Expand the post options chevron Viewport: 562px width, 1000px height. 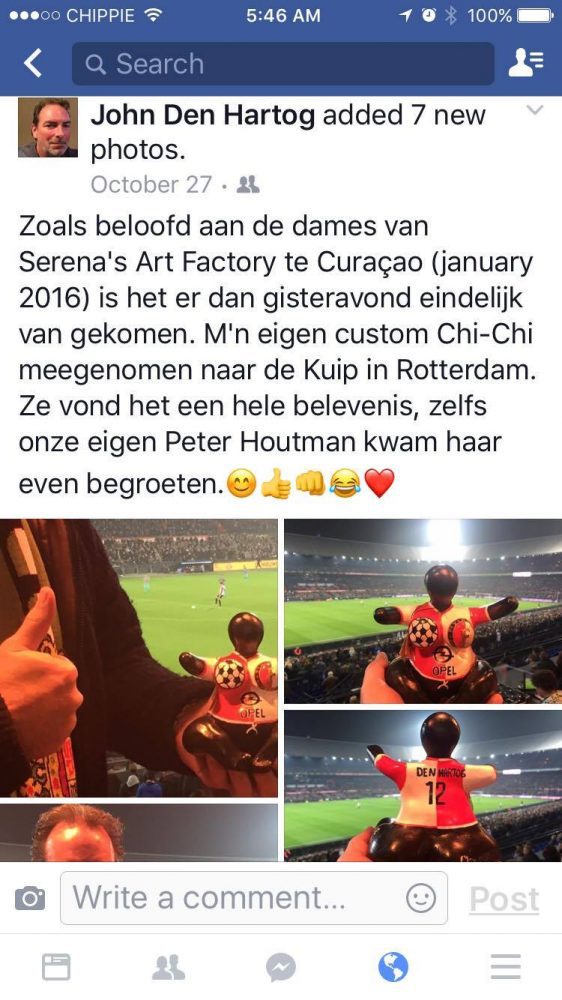coord(535,110)
